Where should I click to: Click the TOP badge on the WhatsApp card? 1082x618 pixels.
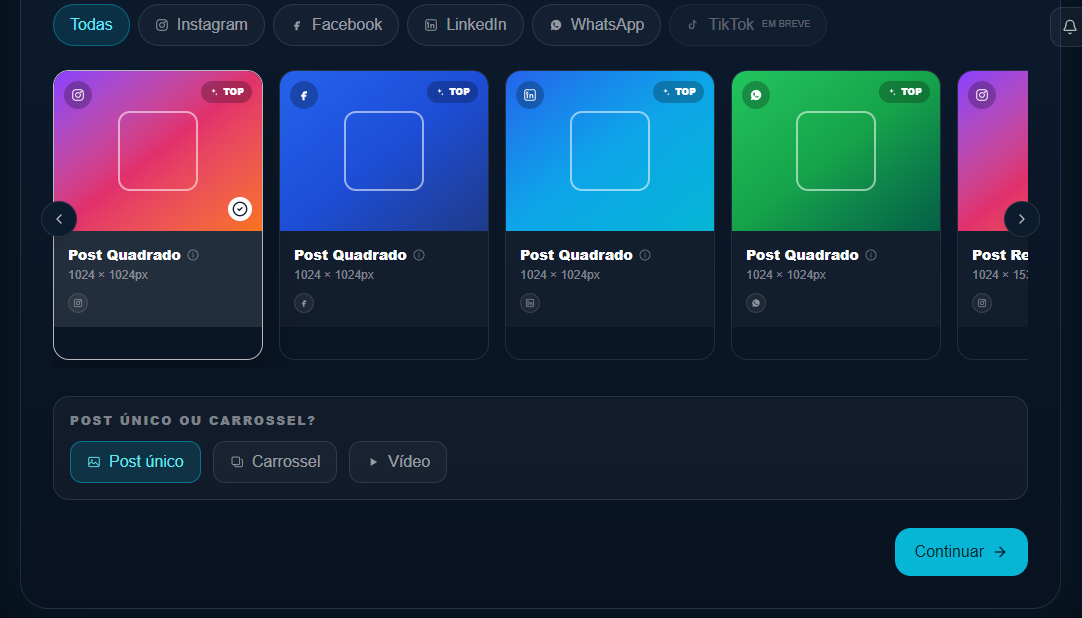[904, 92]
